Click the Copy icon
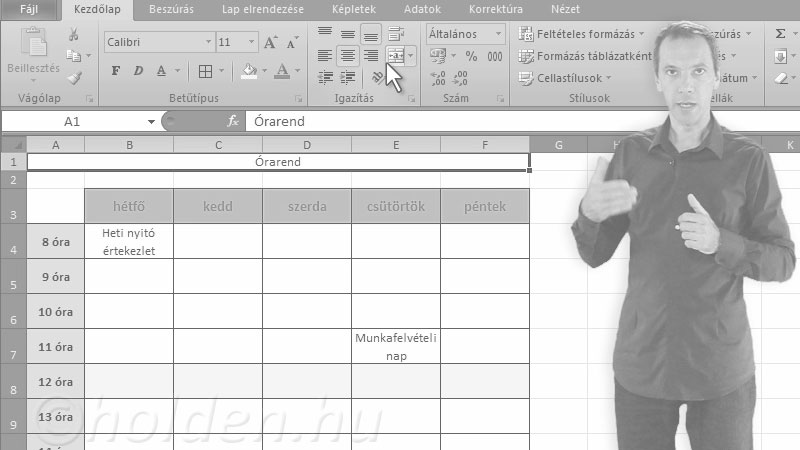This screenshot has height=450, width=800. click(74, 56)
